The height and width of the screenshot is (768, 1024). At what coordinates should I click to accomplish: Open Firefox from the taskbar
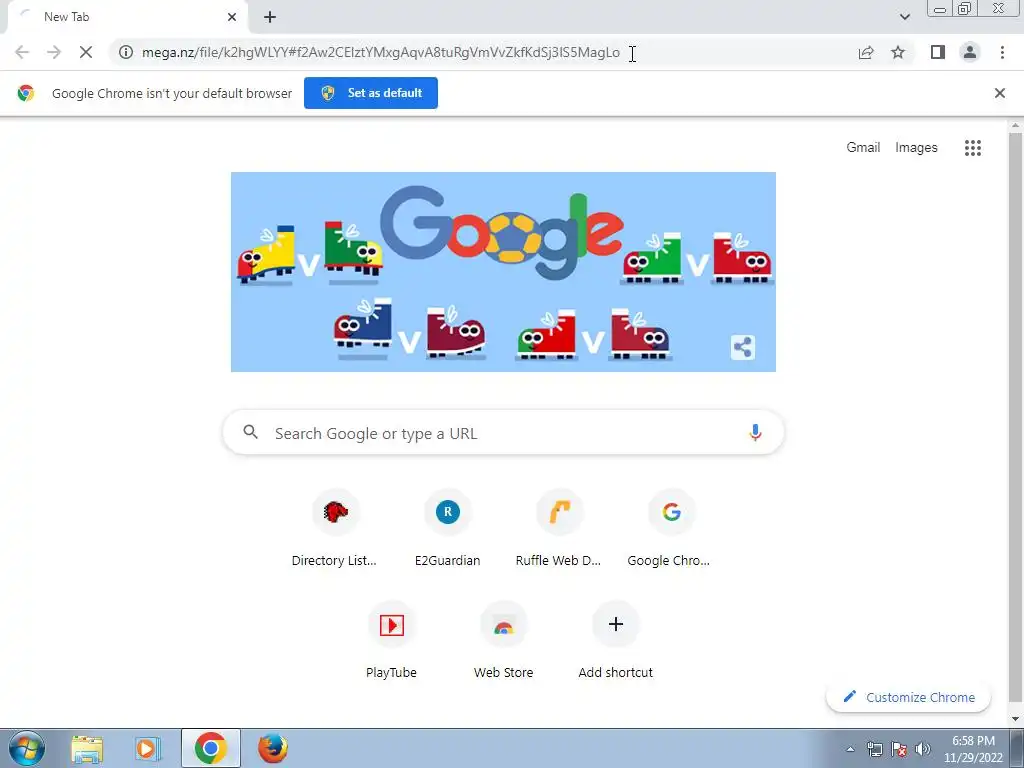pos(272,748)
